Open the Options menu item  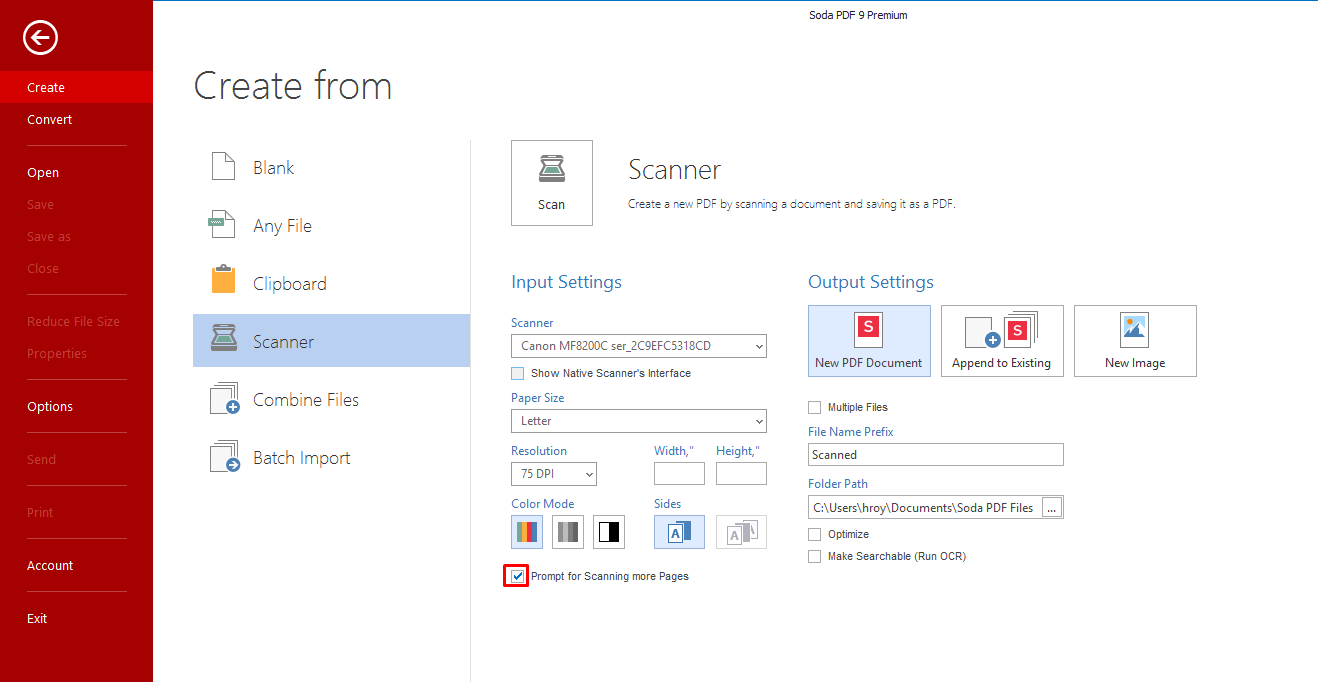[50, 406]
